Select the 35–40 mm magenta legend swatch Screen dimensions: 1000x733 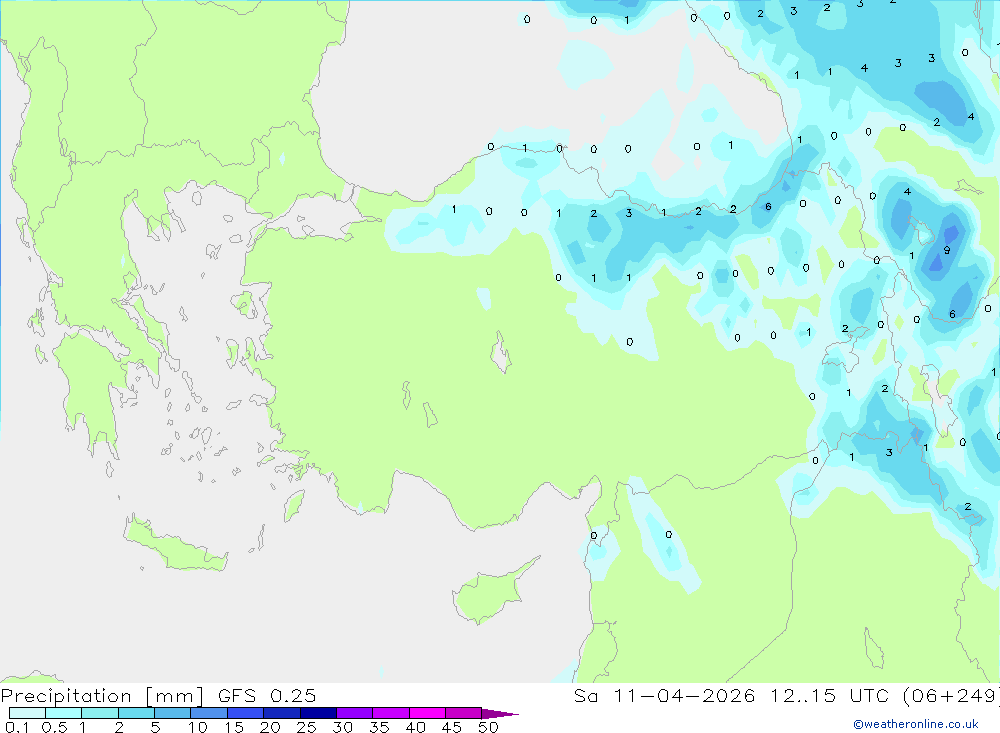(391, 713)
